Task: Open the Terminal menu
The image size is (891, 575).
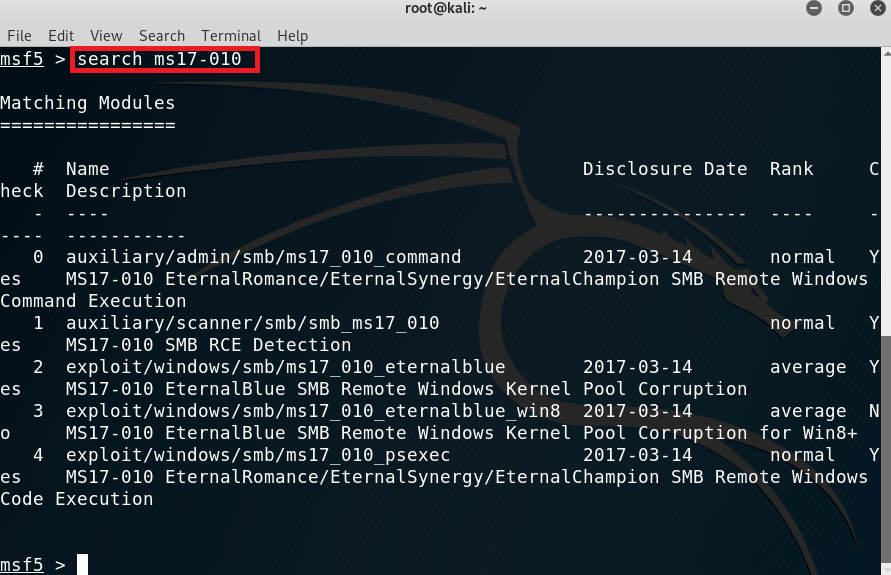Action: pyautogui.click(x=231, y=35)
